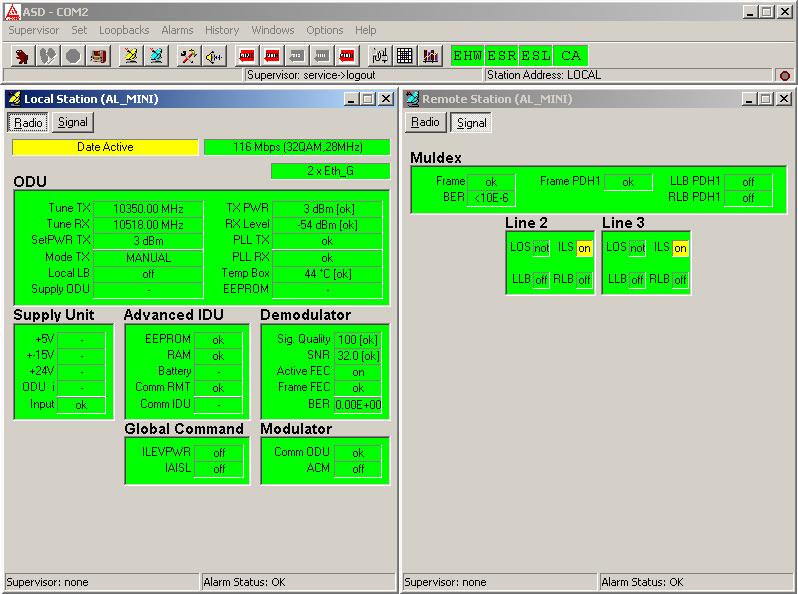Click the Demodulator BER value 0.00E+00
This screenshot has width=798, height=594.
click(x=358, y=405)
